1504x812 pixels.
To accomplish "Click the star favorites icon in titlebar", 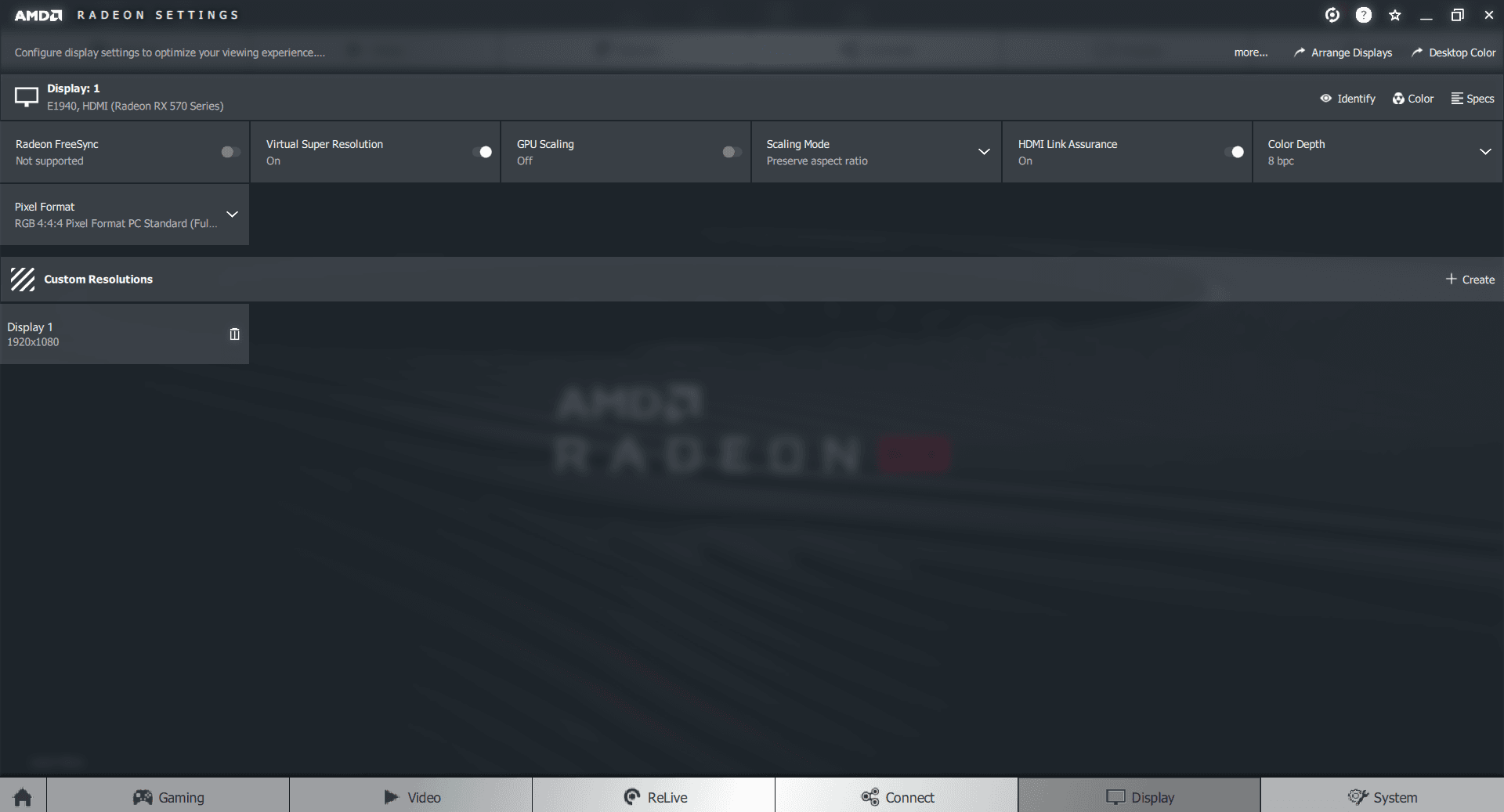I will [1395, 15].
